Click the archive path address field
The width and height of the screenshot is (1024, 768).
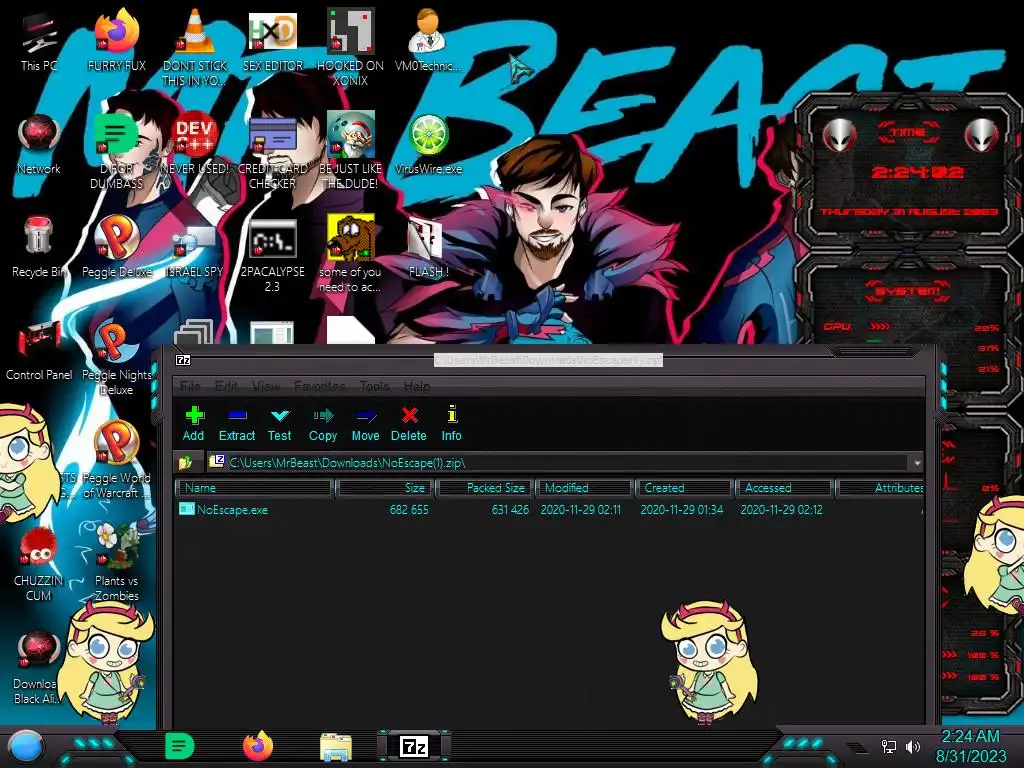[558, 462]
